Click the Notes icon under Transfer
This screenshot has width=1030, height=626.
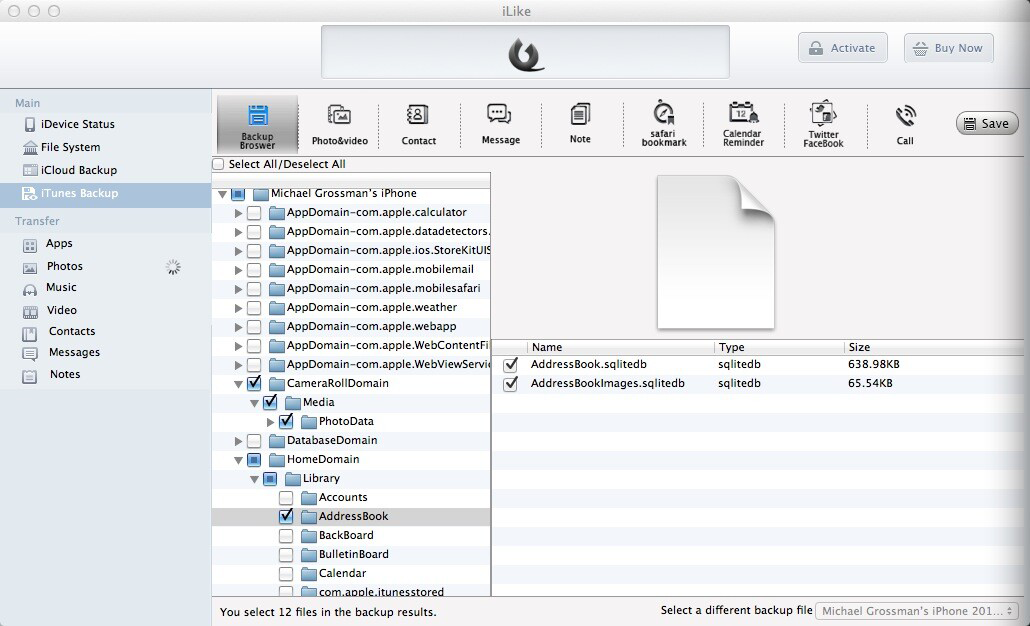pyautogui.click(x=30, y=376)
